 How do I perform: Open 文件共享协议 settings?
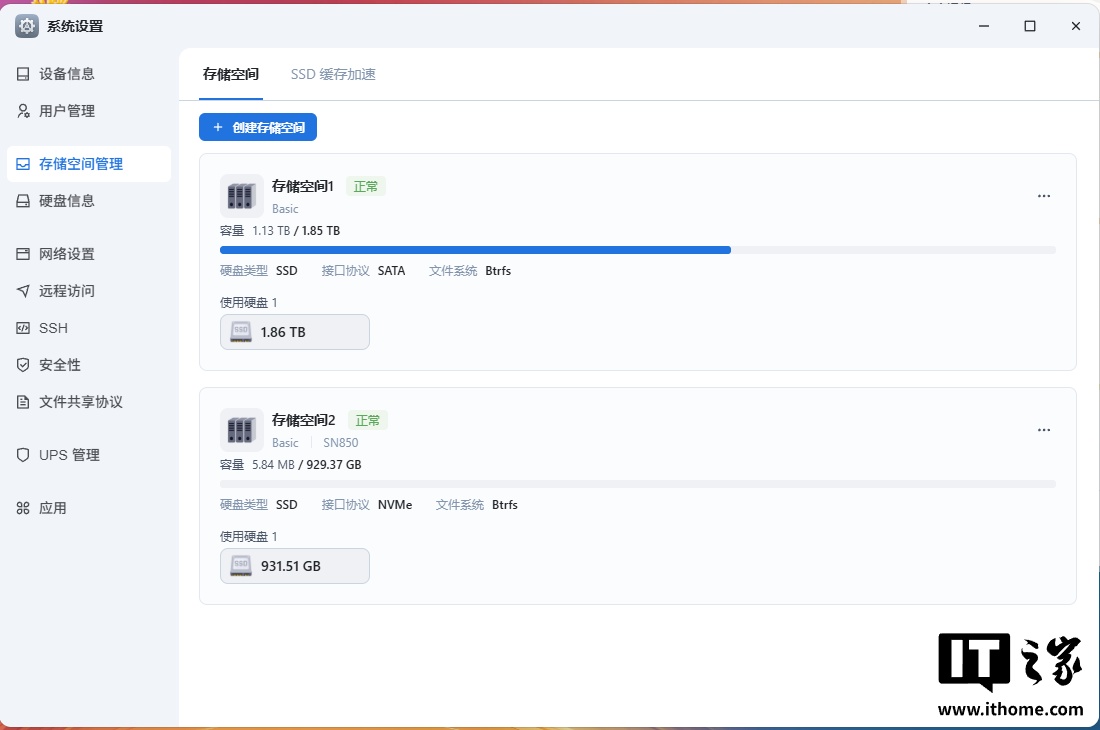(80, 402)
